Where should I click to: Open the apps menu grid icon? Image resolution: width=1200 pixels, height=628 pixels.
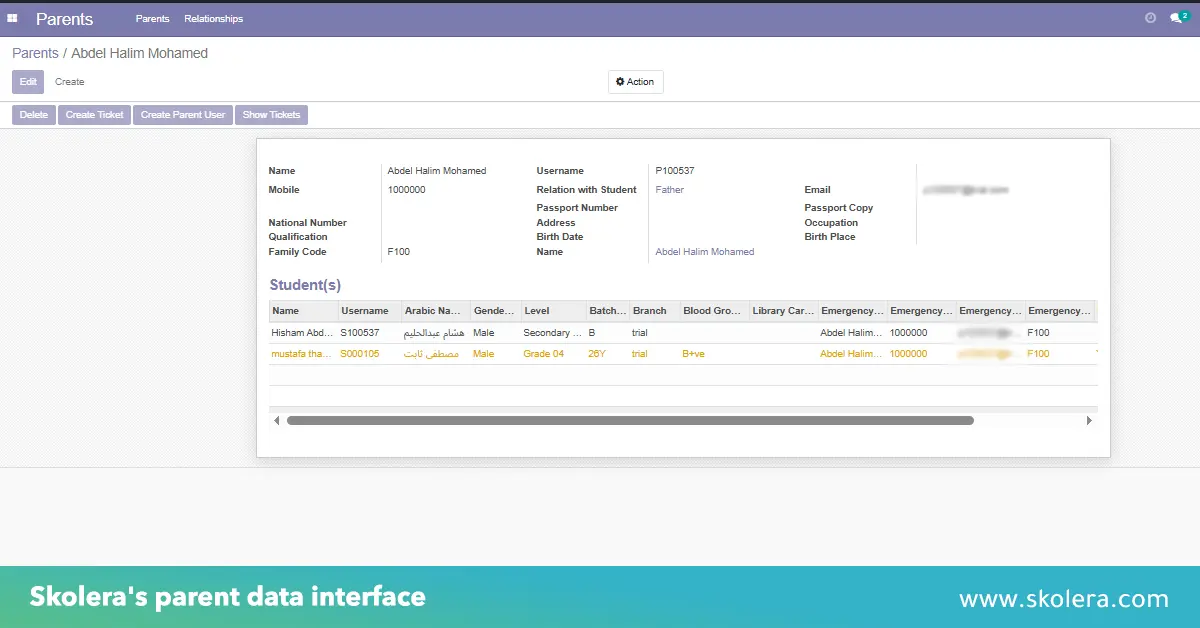tap(13, 18)
